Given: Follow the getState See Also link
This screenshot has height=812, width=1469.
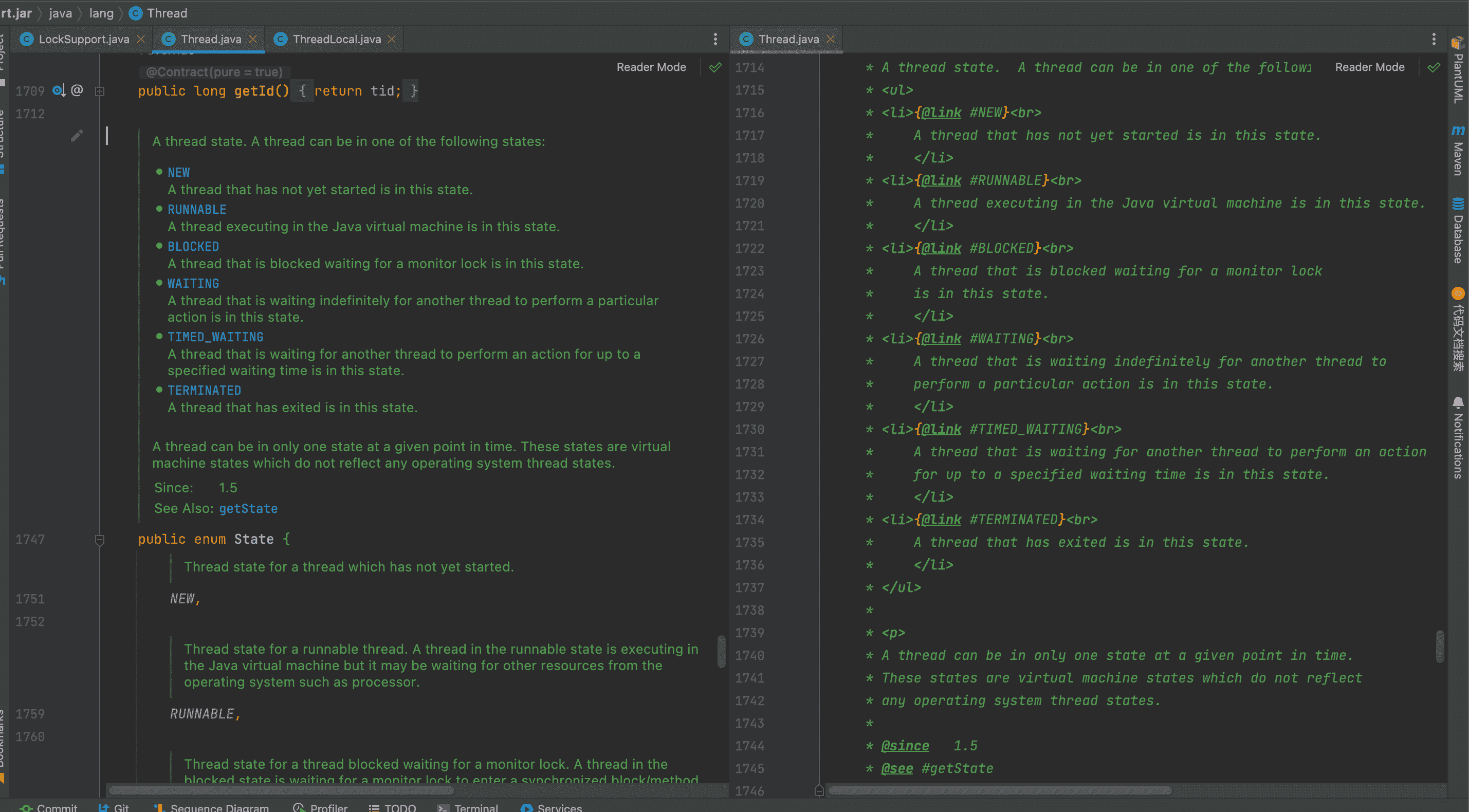Looking at the screenshot, I should 248,509.
